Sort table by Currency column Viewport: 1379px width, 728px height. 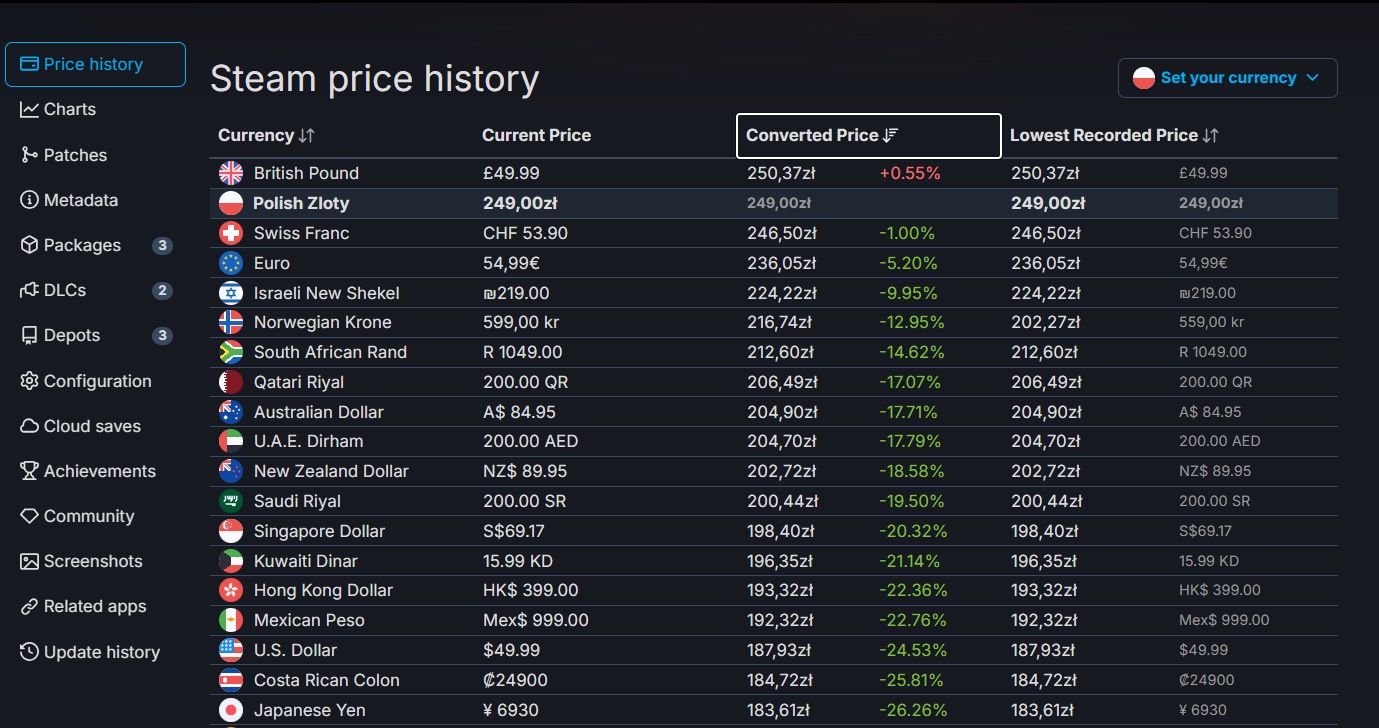coord(266,135)
